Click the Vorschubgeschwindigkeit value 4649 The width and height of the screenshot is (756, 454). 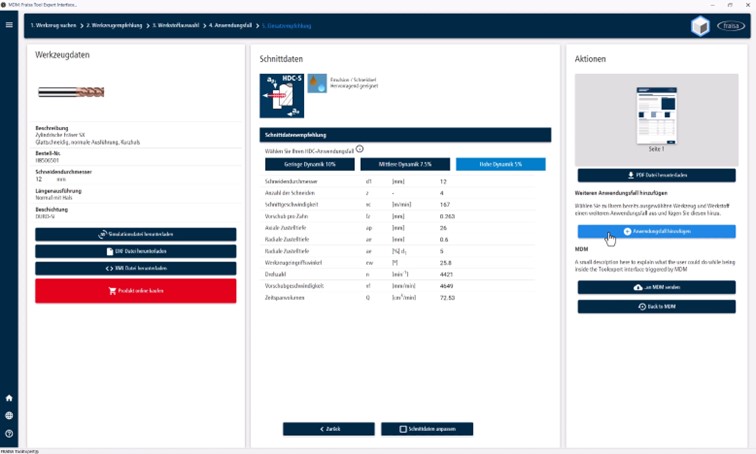pyautogui.click(x=446, y=286)
